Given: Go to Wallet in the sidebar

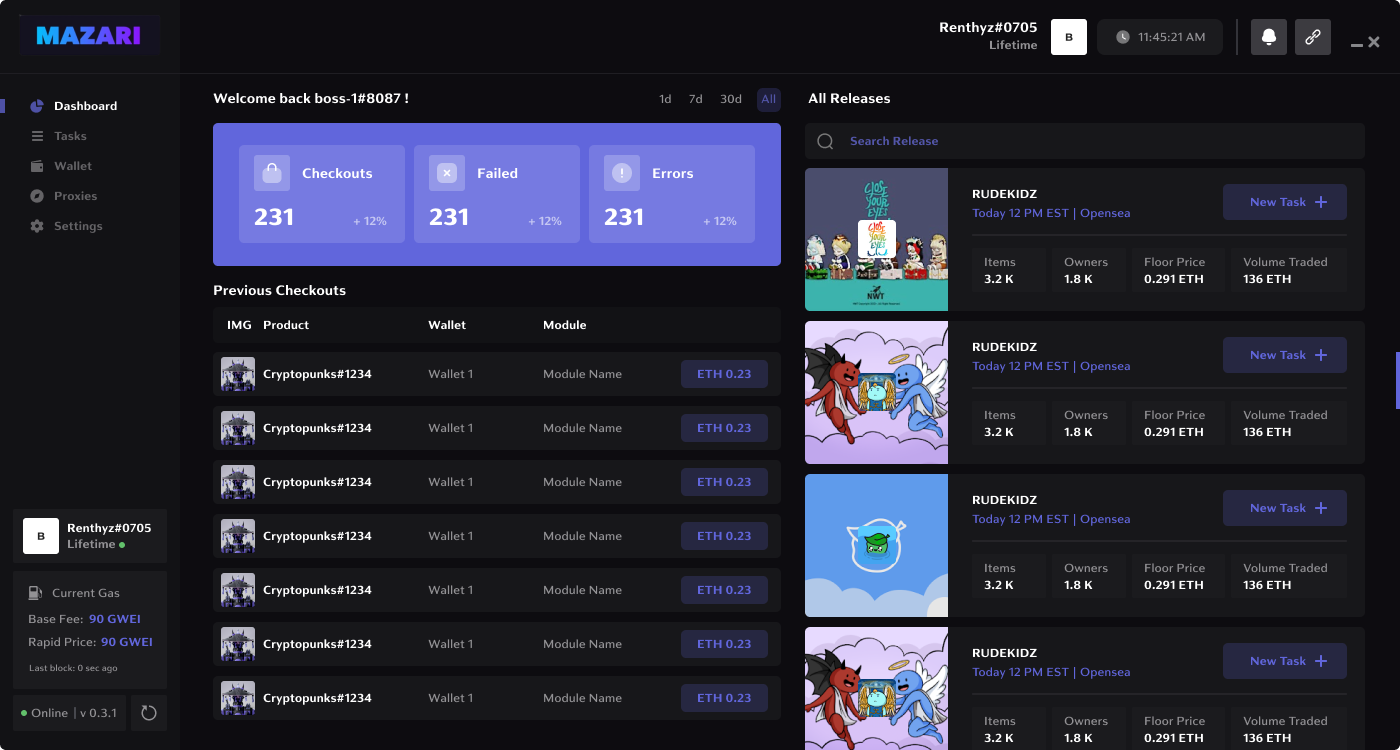Looking at the screenshot, I should click(72, 166).
